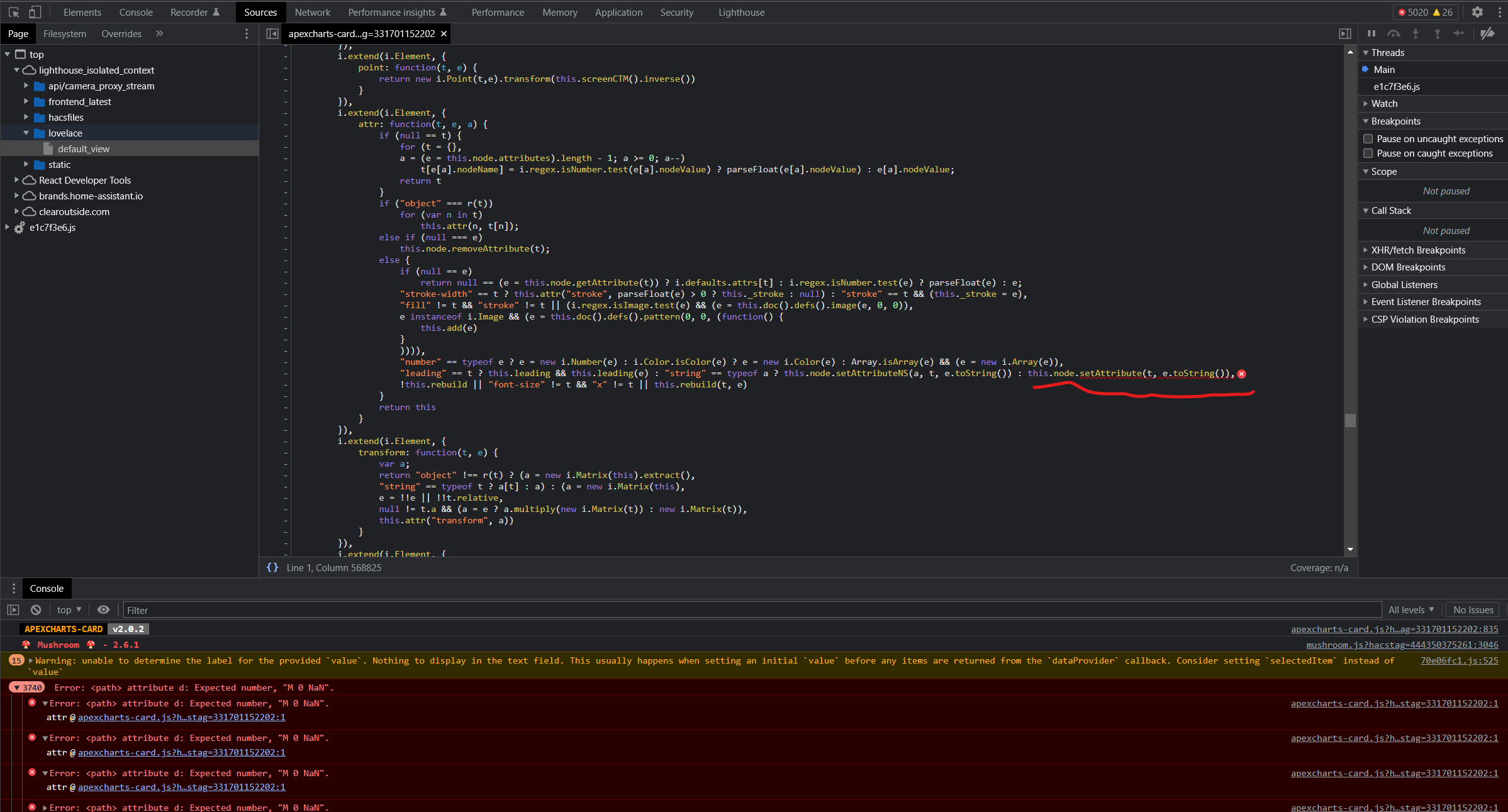Click the step over next function call icon
The image size is (1508, 812).
pyautogui.click(x=1394, y=33)
